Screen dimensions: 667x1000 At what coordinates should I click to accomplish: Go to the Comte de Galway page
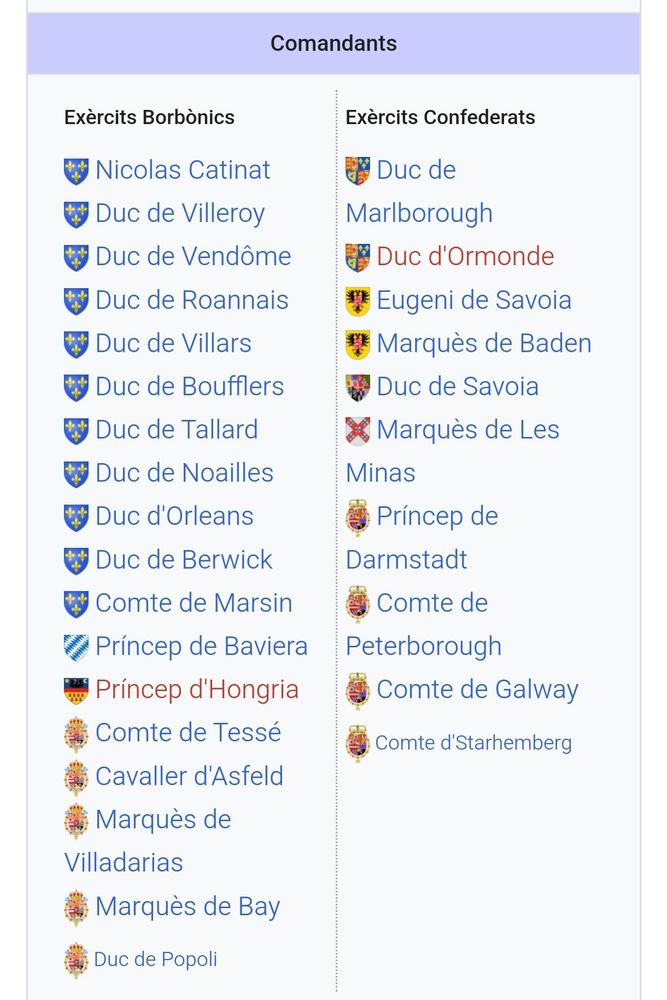click(x=477, y=689)
